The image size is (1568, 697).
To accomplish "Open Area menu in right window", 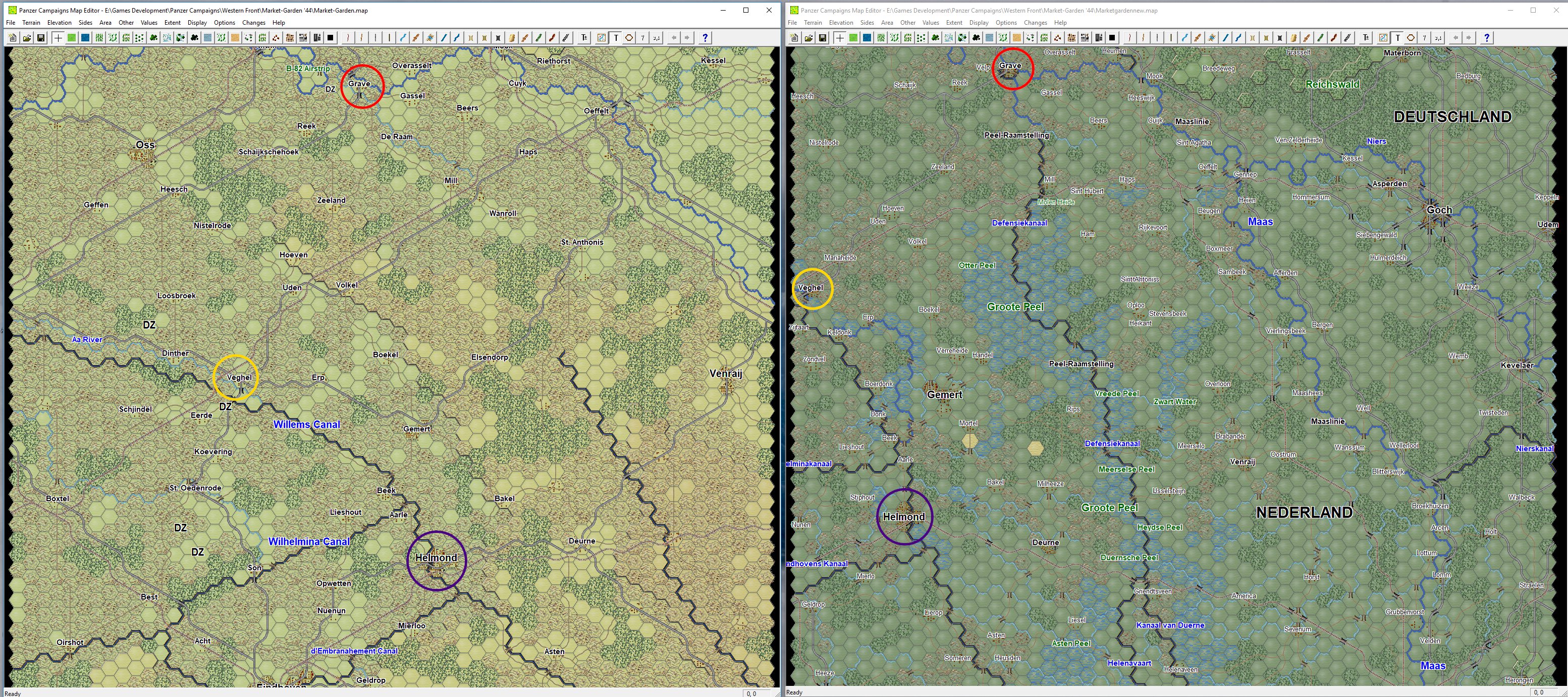I will tap(887, 23).
